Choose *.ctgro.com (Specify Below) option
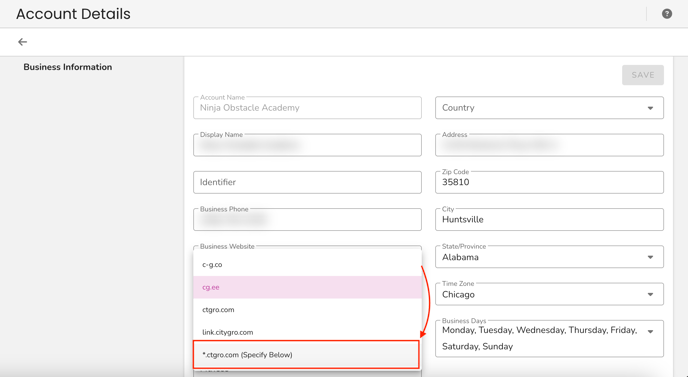 coord(306,355)
